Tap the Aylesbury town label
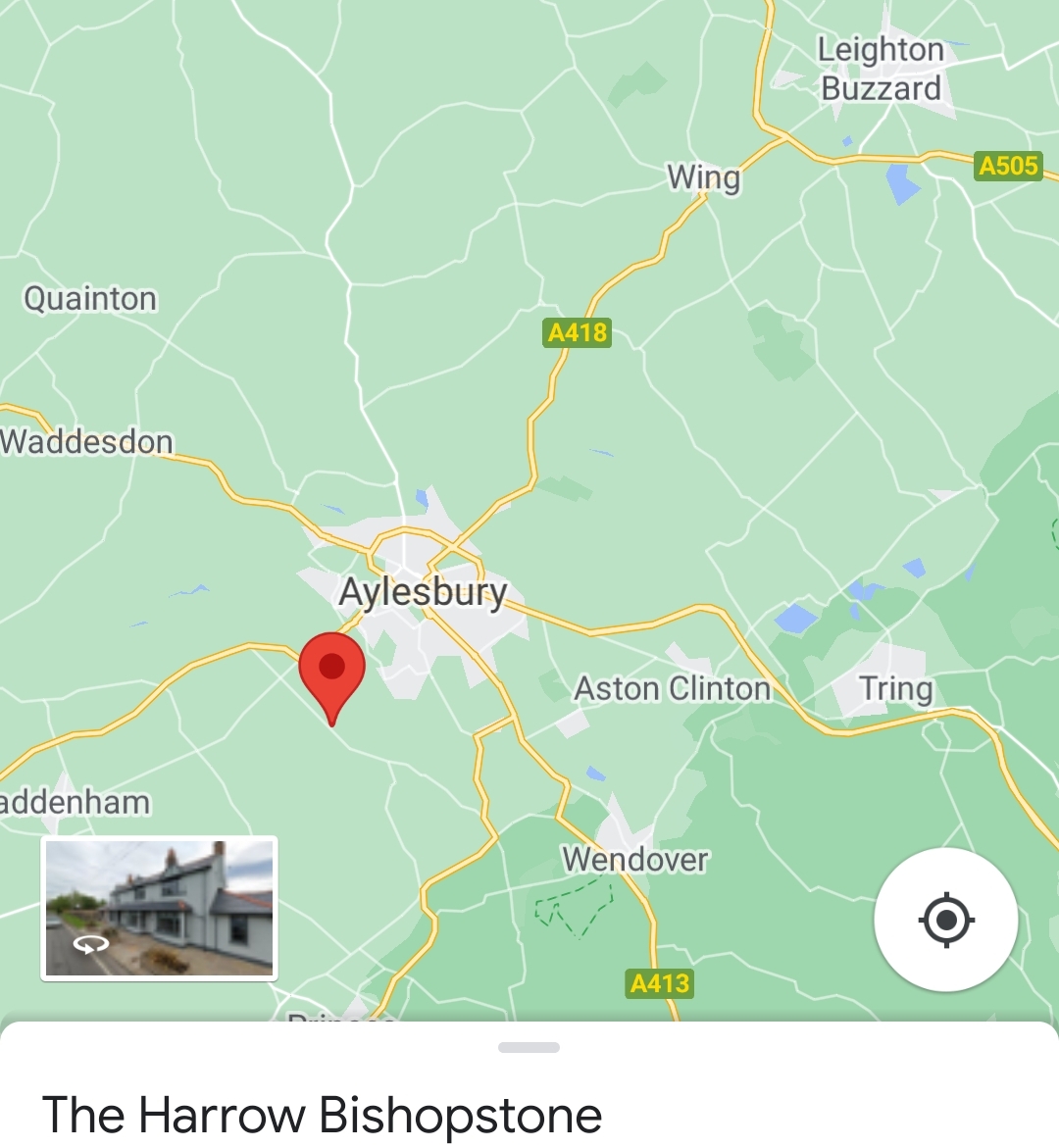Viewport: 1059px width, 1148px height. tap(423, 592)
